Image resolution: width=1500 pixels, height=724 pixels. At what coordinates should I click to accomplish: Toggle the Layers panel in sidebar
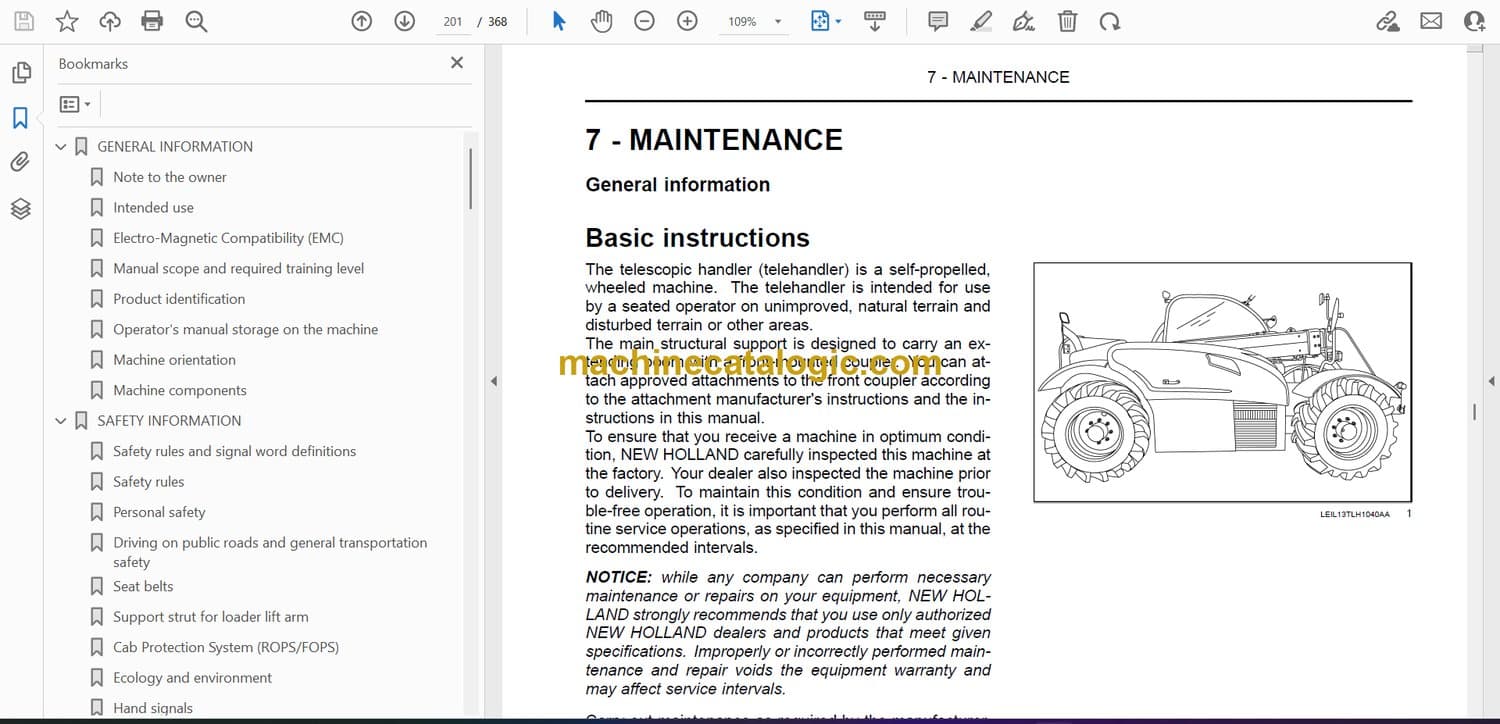point(20,208)
